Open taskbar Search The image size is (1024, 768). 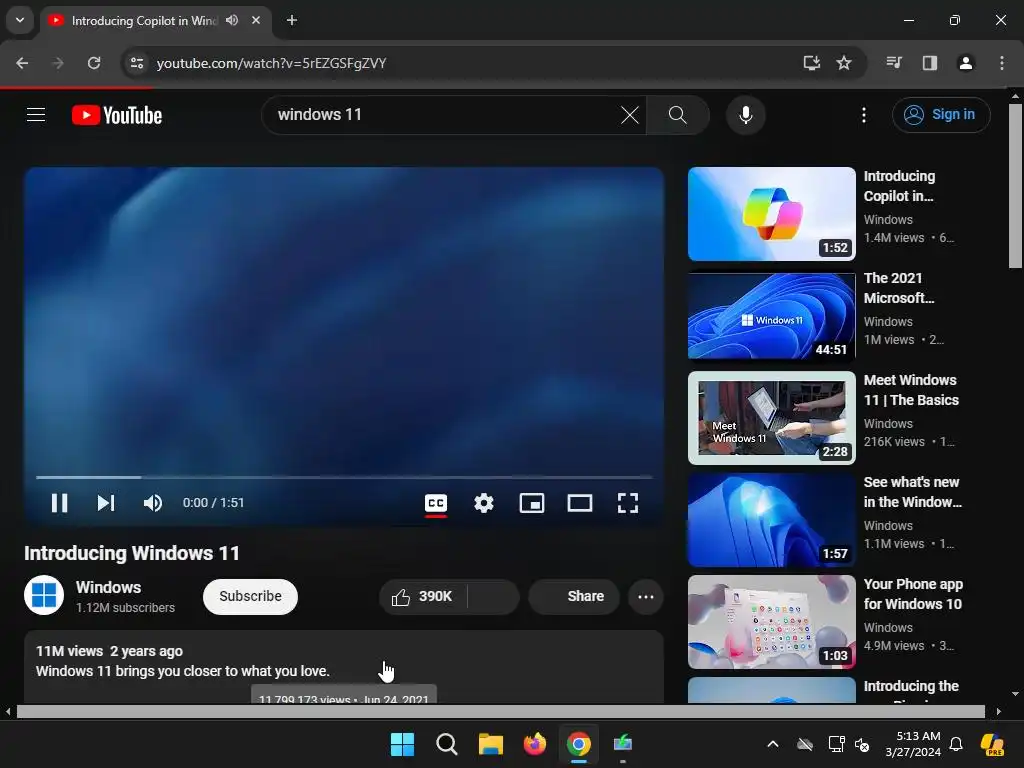447,744
